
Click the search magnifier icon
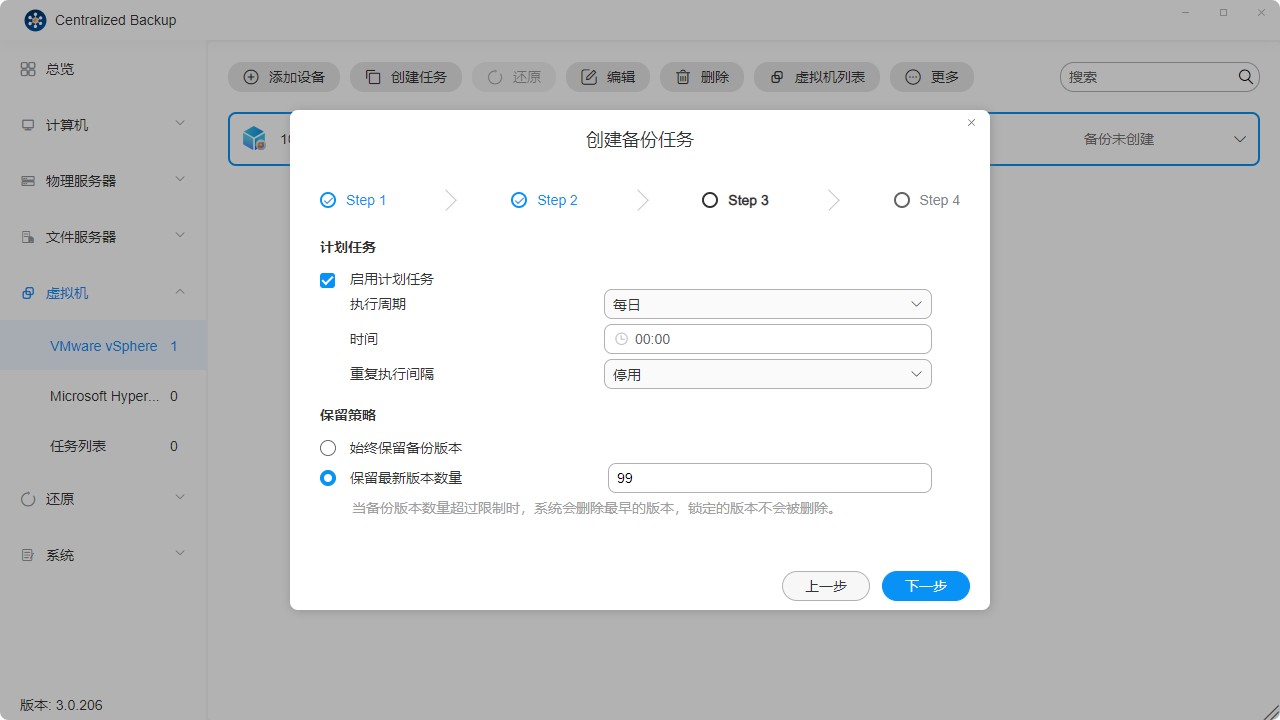tap(1245, 76)
